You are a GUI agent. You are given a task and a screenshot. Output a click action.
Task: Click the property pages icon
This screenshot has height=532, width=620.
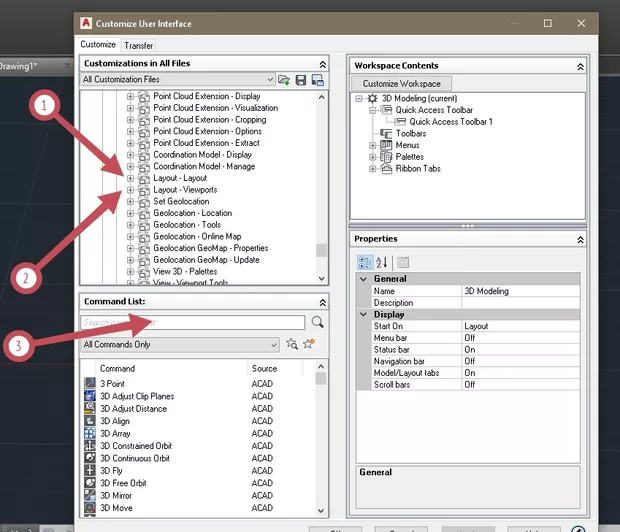[x=403, y=262]
